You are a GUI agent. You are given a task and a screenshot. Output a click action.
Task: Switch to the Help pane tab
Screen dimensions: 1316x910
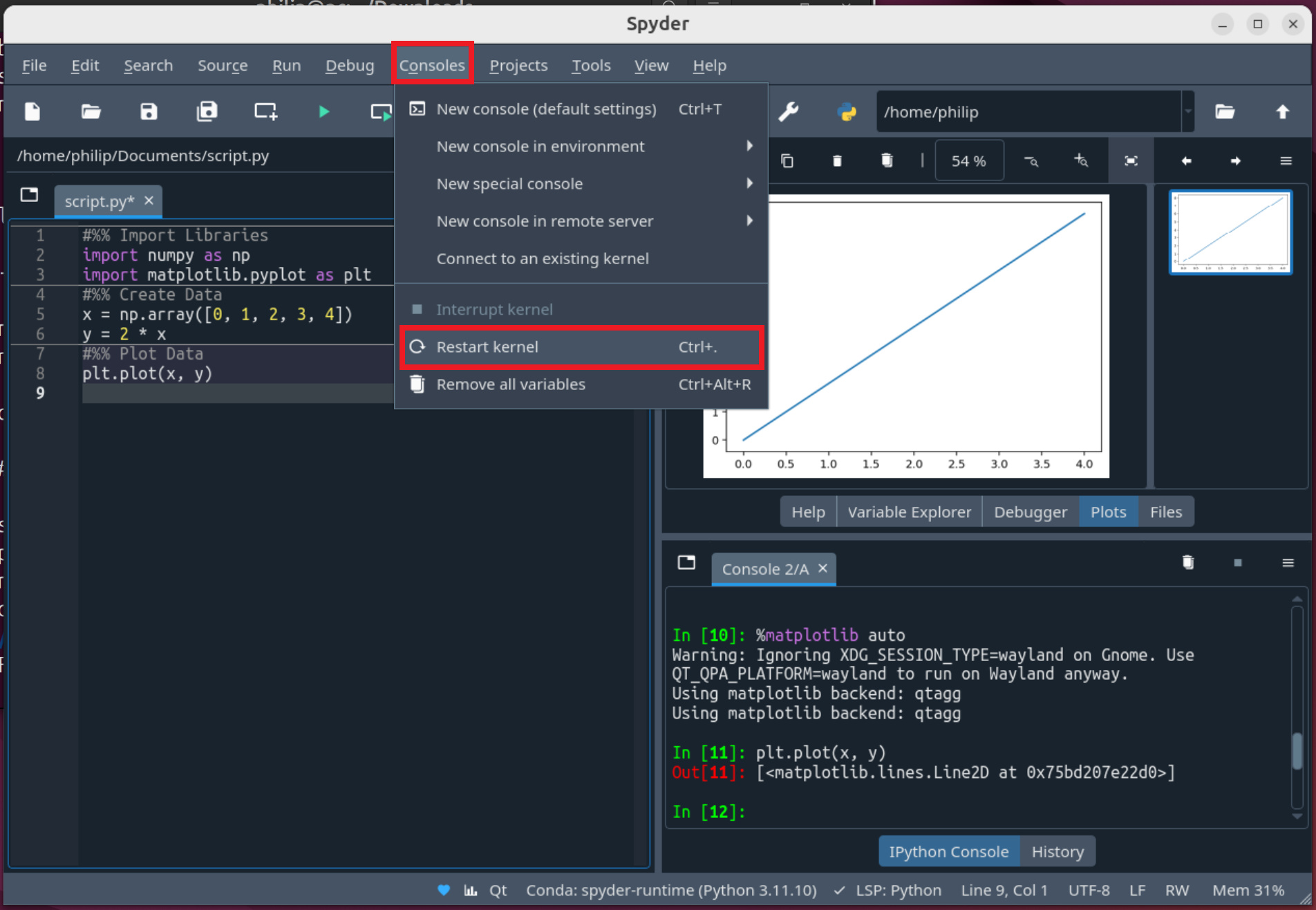click(808, 512)
